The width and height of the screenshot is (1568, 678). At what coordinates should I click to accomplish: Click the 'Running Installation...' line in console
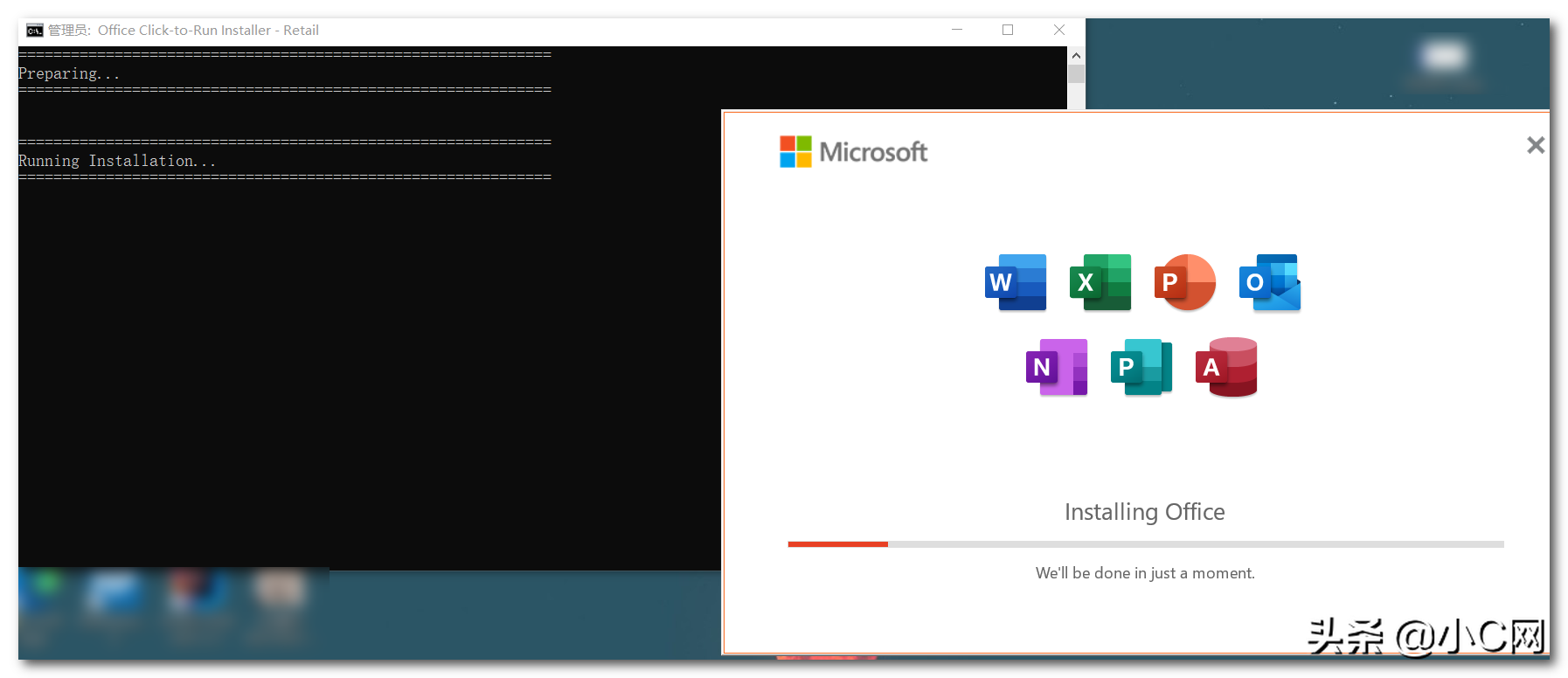pyautogui.click(x=117, y=161)
